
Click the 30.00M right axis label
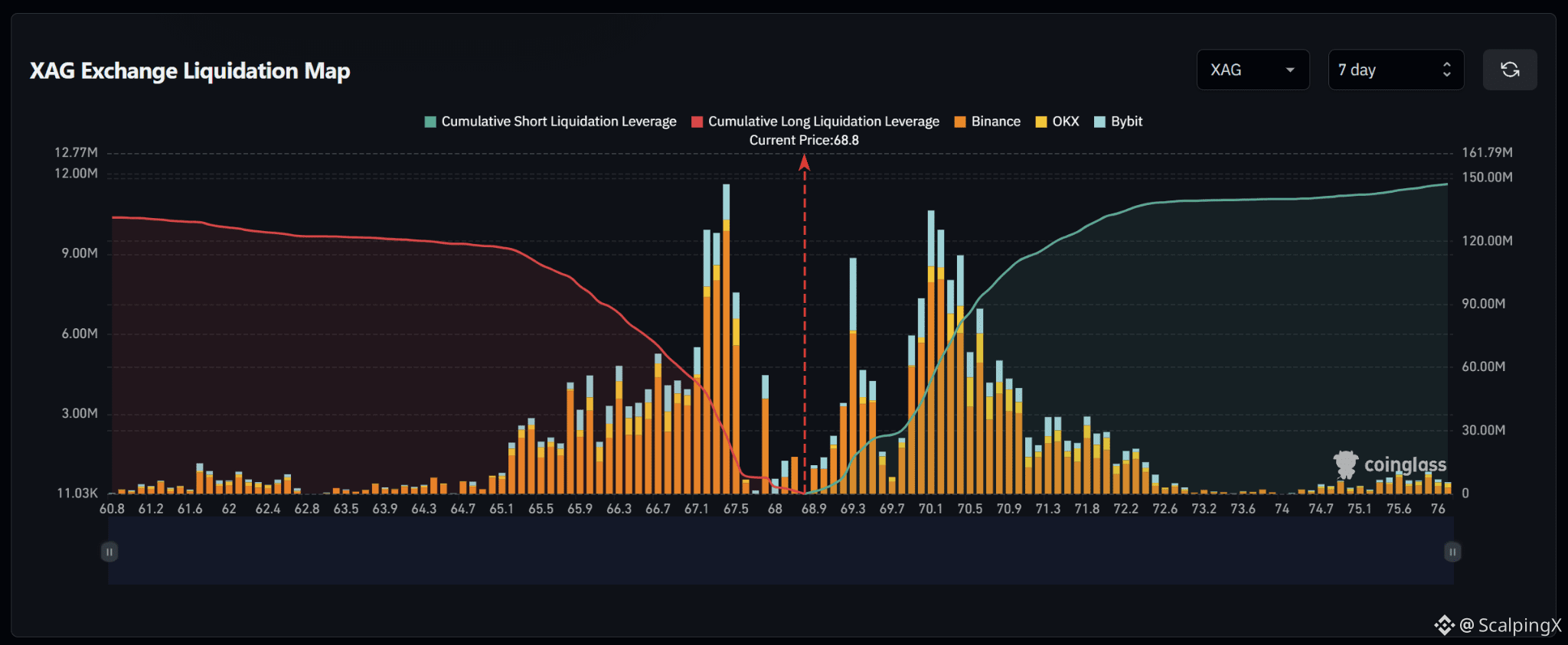click(x=1484, y=430)
